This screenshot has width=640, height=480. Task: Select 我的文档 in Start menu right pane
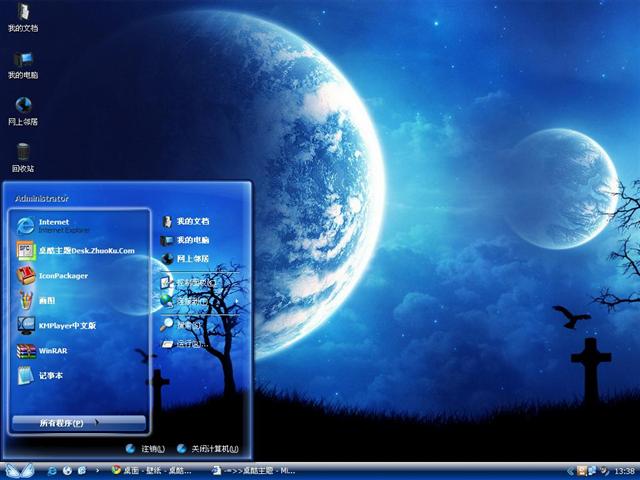pyautogui.click(x=192, y=221)
